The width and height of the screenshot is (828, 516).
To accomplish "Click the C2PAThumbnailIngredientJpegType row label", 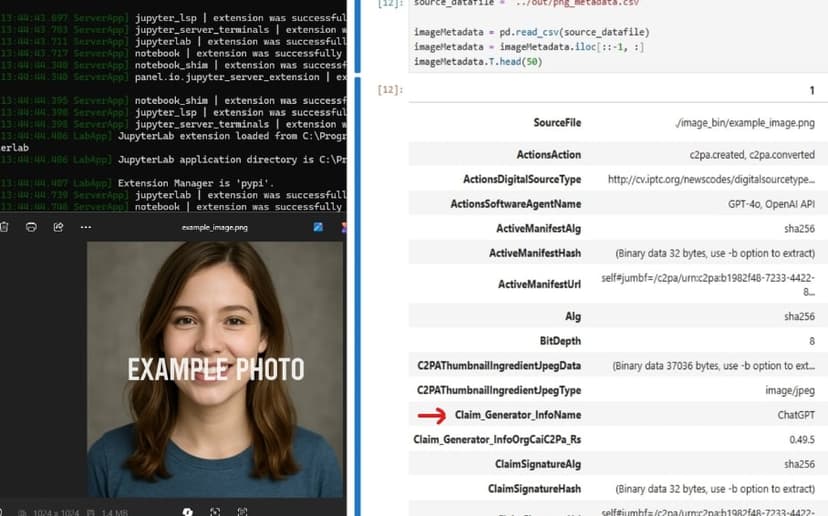I will (x=499, y=390).
